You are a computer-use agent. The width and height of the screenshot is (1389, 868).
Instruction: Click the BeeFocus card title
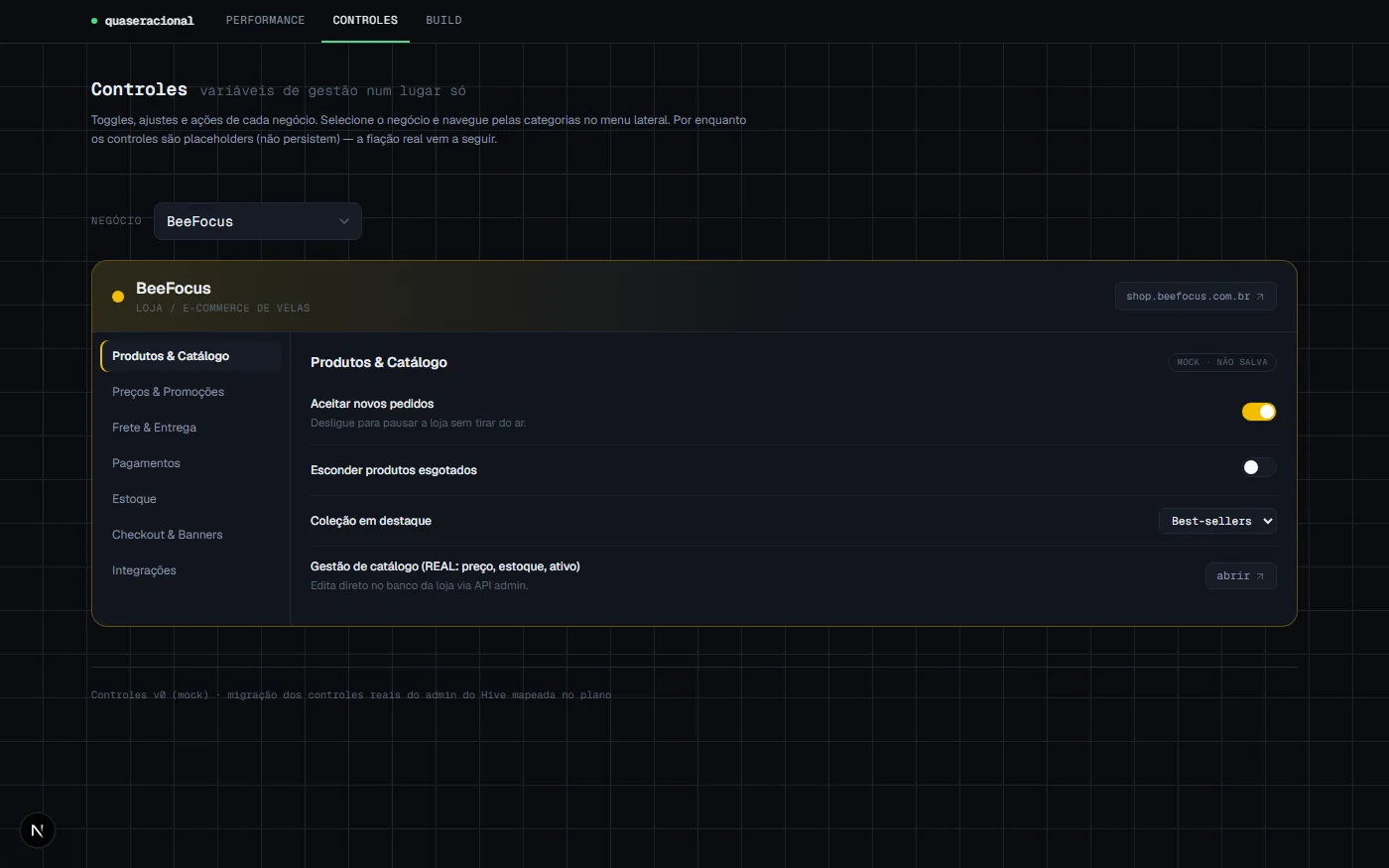point(174,288)
